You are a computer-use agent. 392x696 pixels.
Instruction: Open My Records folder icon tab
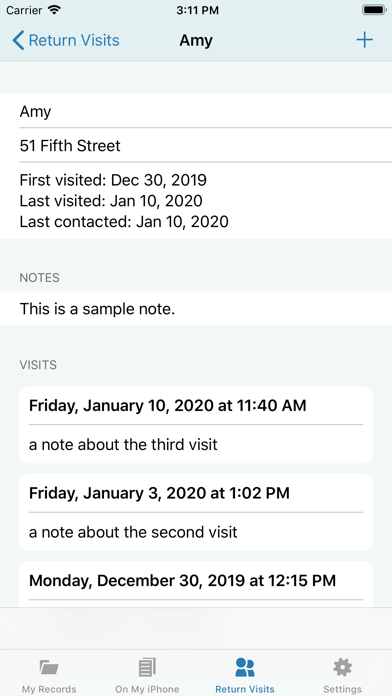coord(49,667)
